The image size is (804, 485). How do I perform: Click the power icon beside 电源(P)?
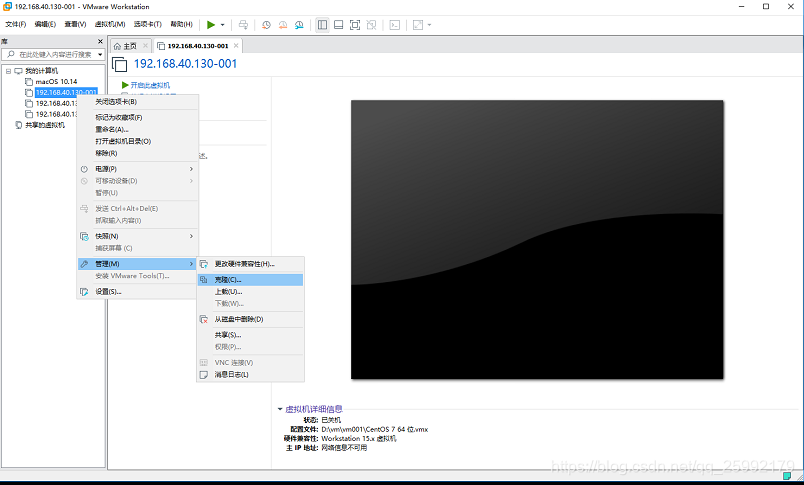(84, 169)
